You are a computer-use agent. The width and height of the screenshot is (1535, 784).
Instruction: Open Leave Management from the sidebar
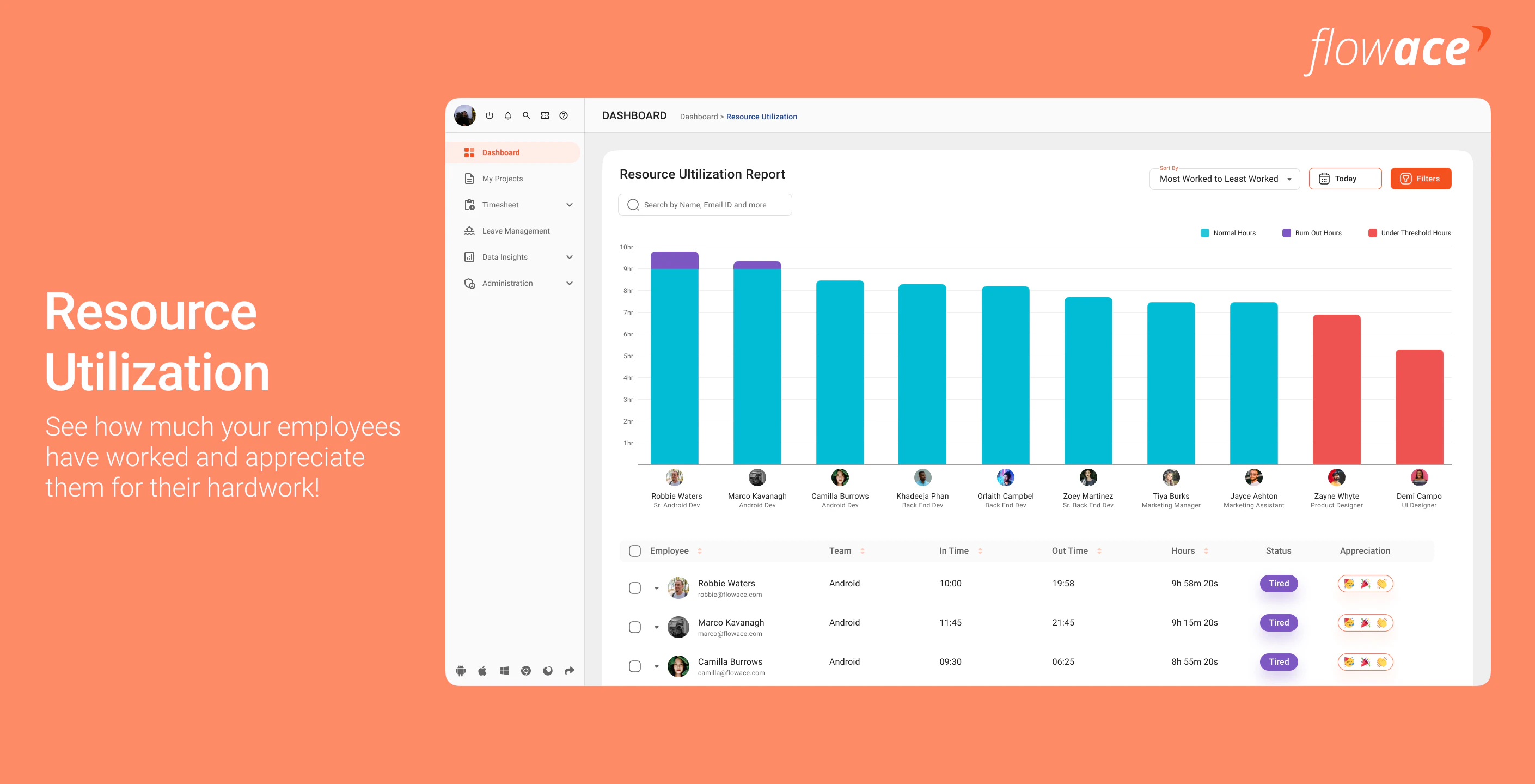[516, 230]
